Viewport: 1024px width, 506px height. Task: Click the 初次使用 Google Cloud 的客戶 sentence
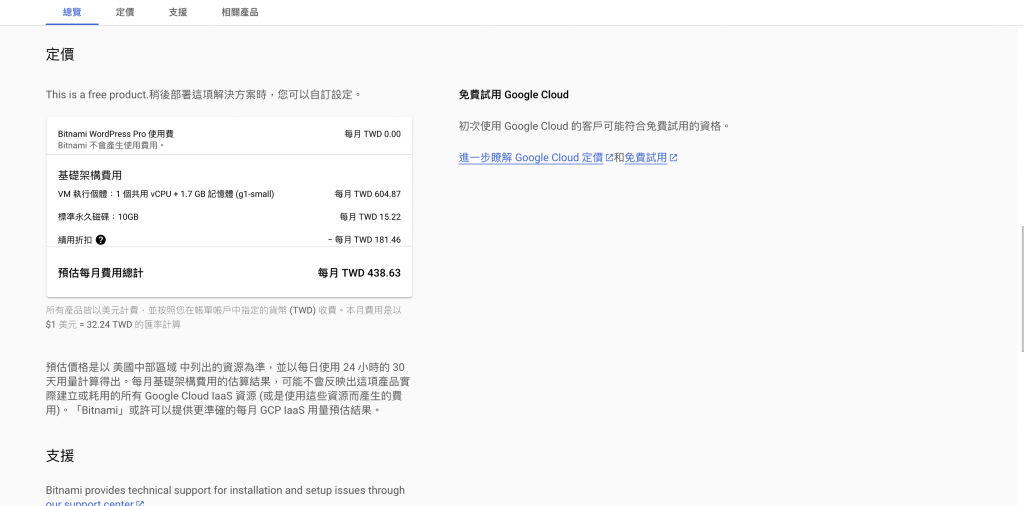click(594, 126)
